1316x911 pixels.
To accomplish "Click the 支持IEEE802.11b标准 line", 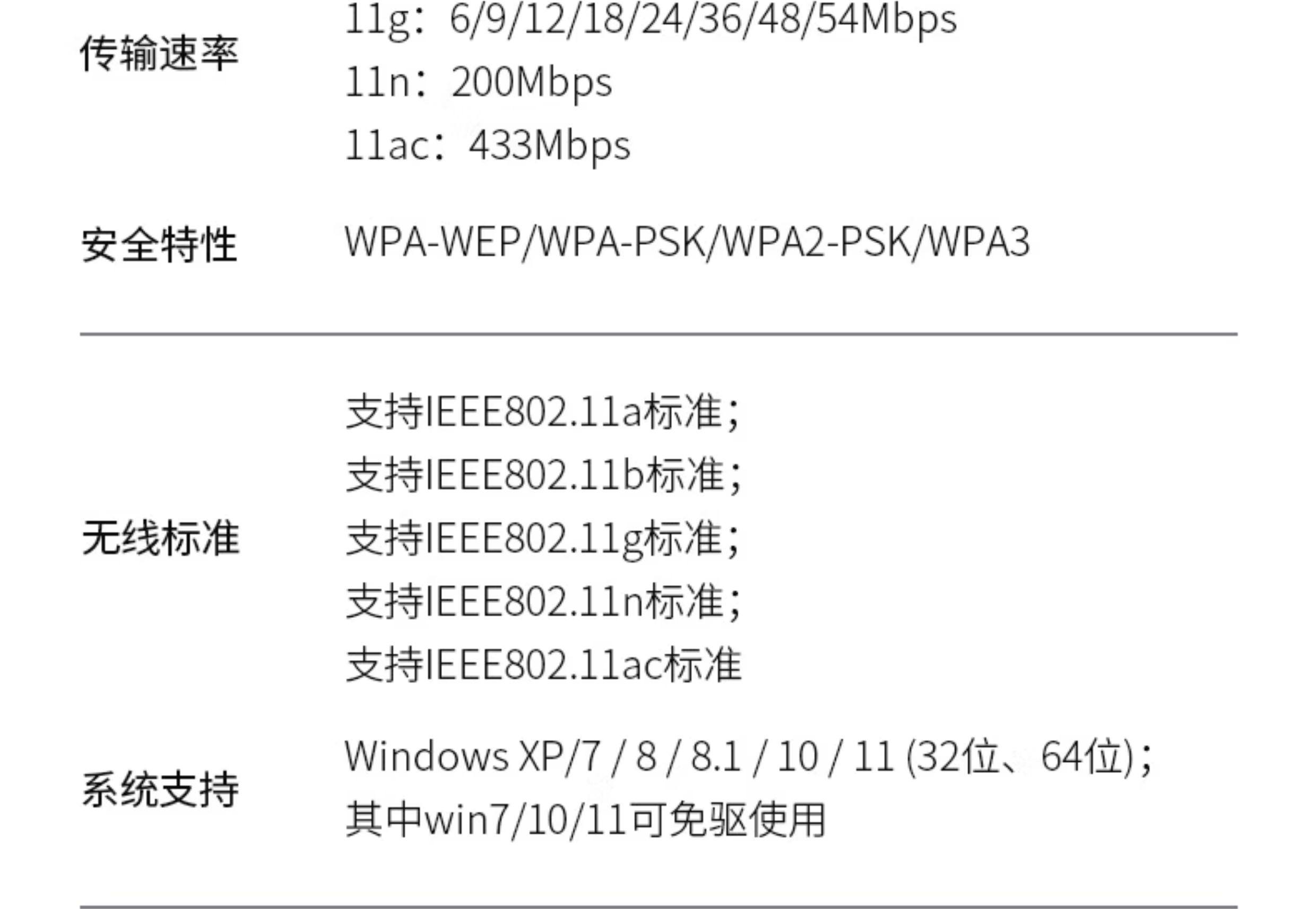I will click(x=543, y=476).
